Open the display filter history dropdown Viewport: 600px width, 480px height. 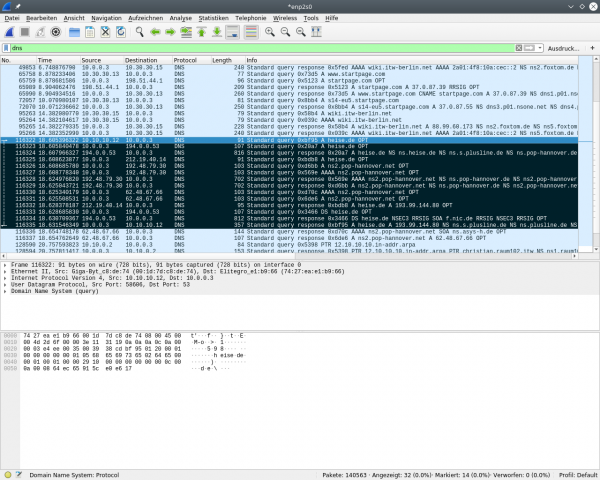[x=541, y=47]
